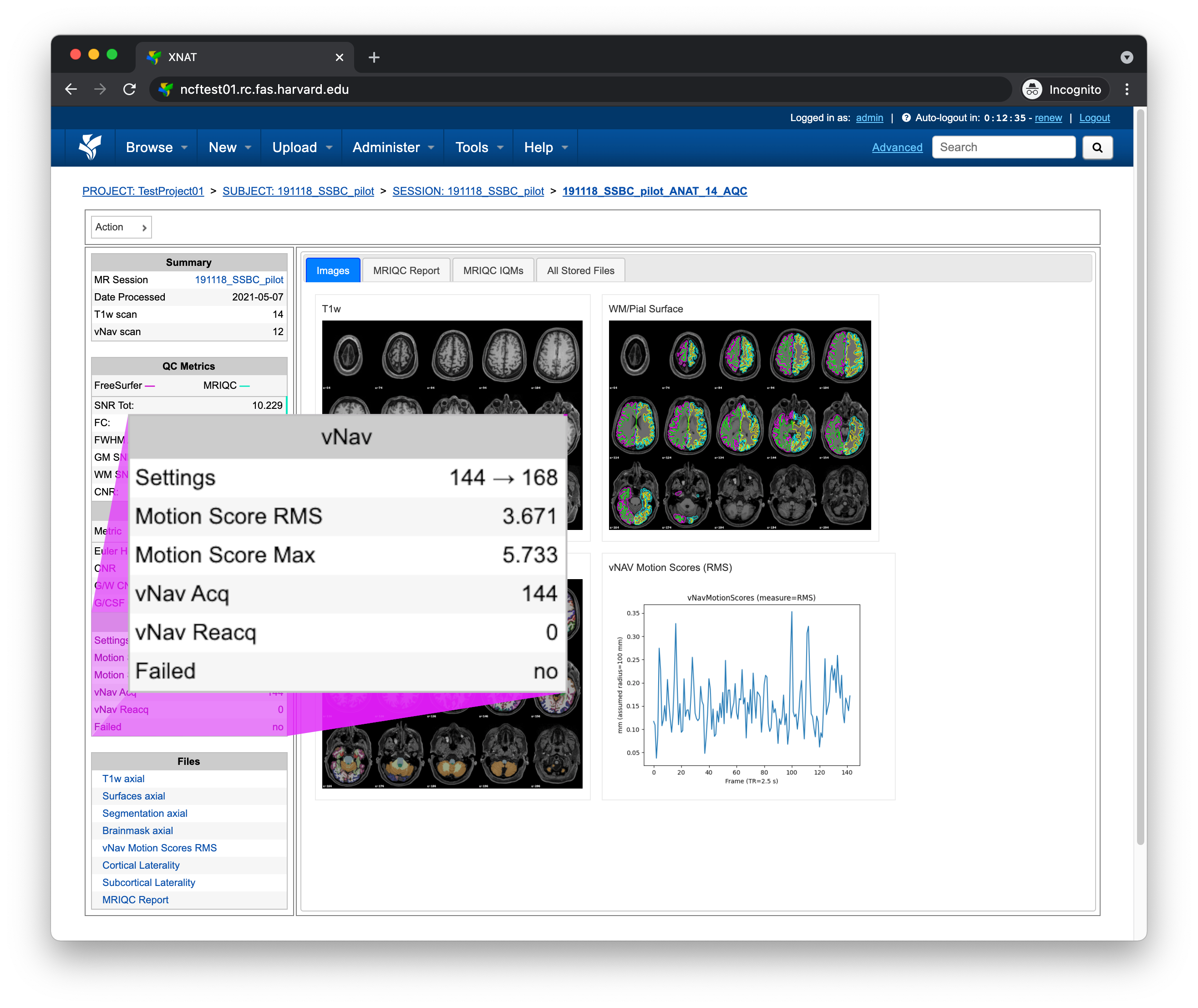The width and height of the screenshot is (1198, 1008).
Task: Switch to the All Stored Files tab
Action: click(x=580, y=270)
